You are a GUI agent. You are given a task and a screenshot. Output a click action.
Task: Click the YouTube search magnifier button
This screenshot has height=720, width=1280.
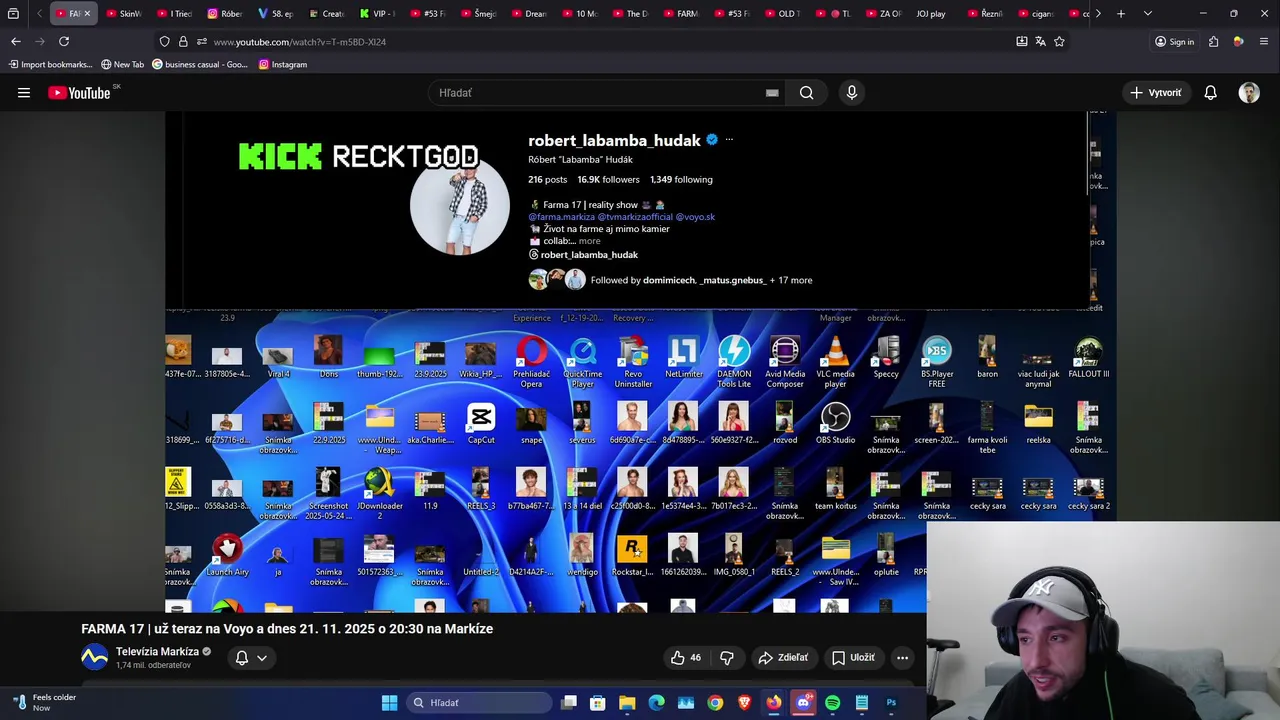pos(806,93)
